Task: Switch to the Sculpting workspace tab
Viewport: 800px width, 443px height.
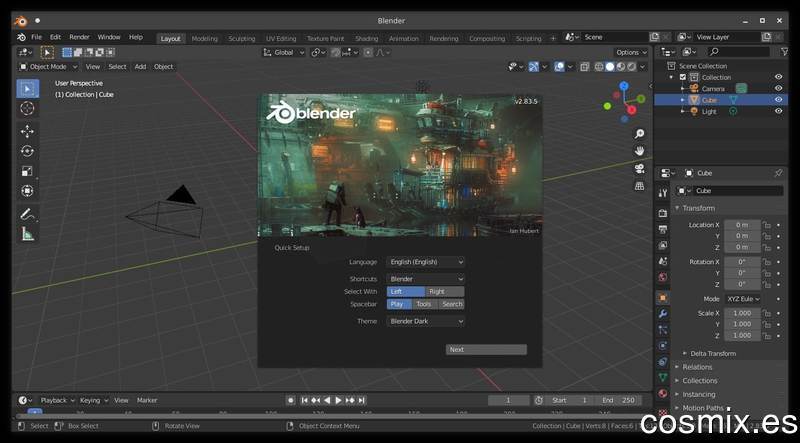Action: click(241, 38)
